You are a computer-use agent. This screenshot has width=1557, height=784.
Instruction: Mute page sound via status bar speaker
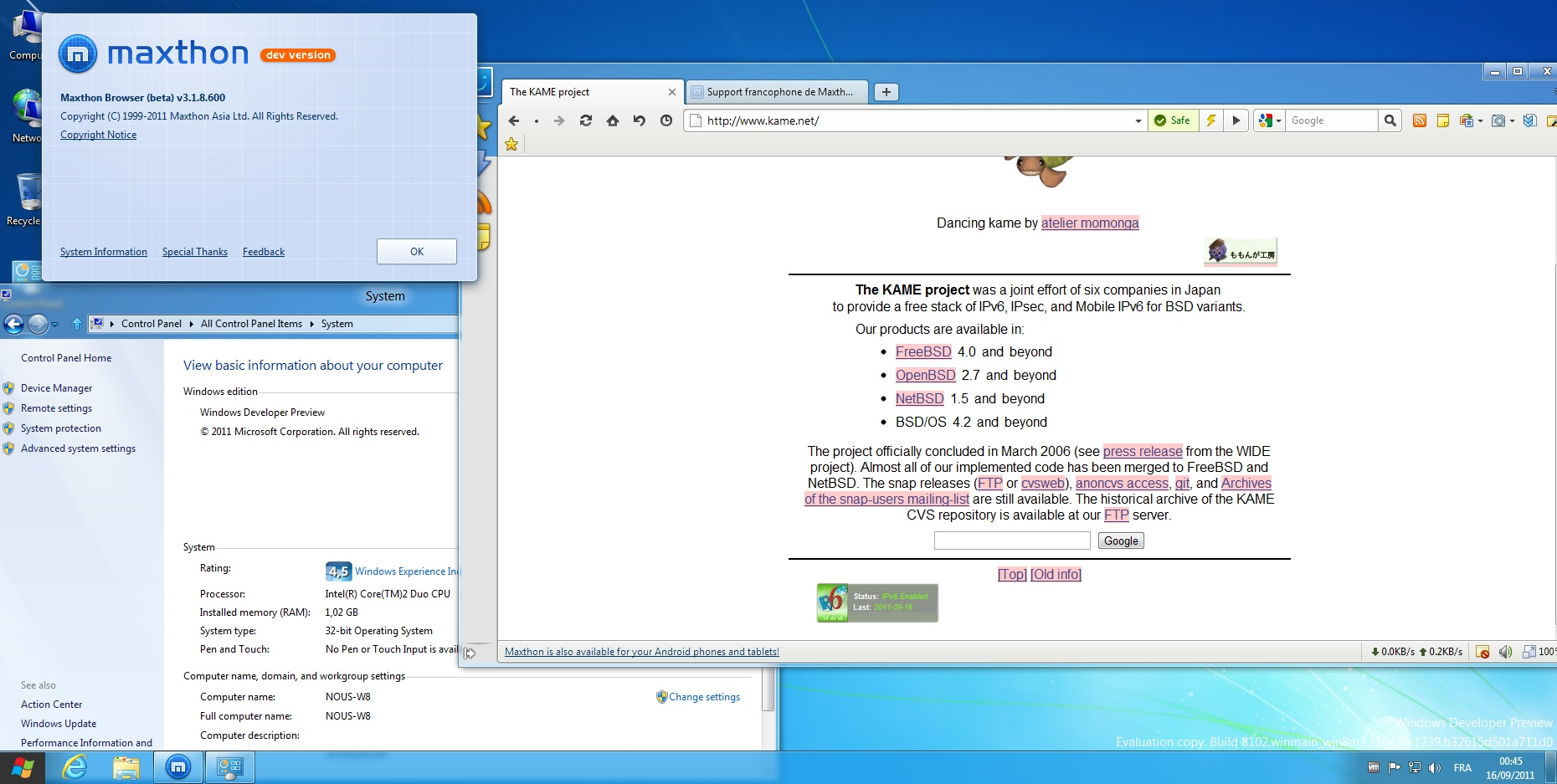click(1505, 652)
